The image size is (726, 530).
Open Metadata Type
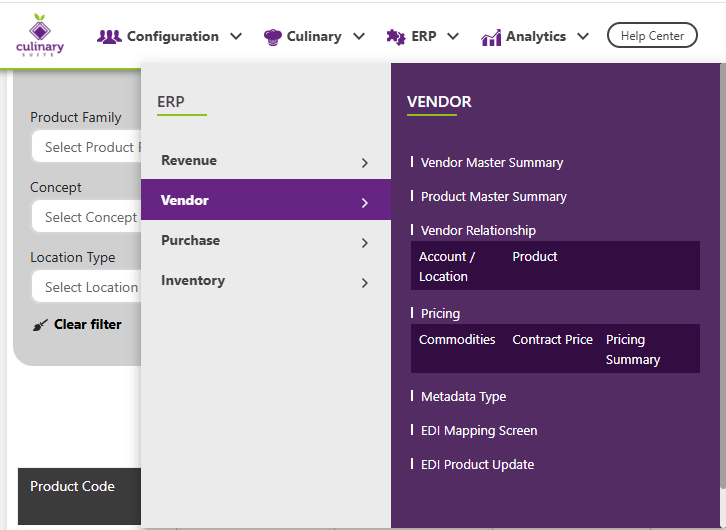coord(463,396)
